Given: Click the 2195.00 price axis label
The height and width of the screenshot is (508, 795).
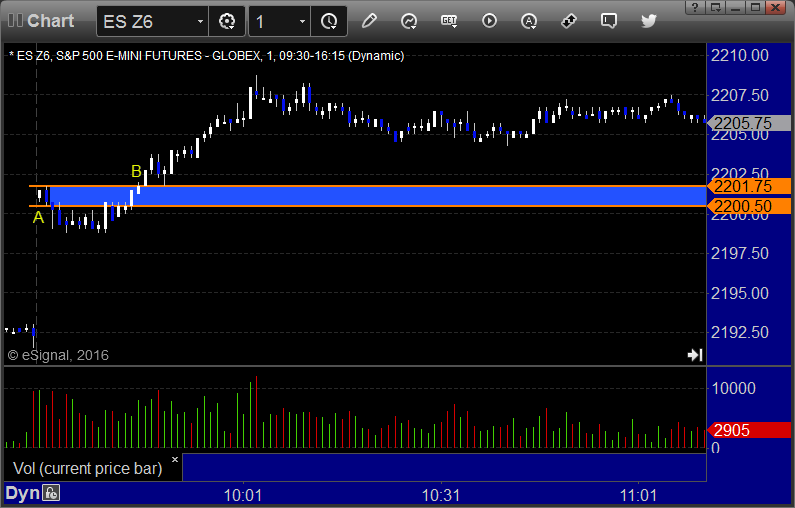Looking at the screenshot, I should pos(740,293).
